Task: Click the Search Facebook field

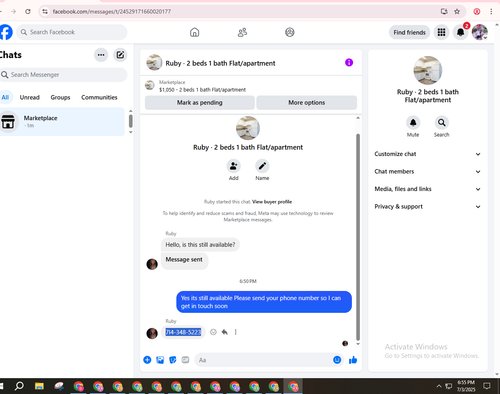Action: [72, 32]
